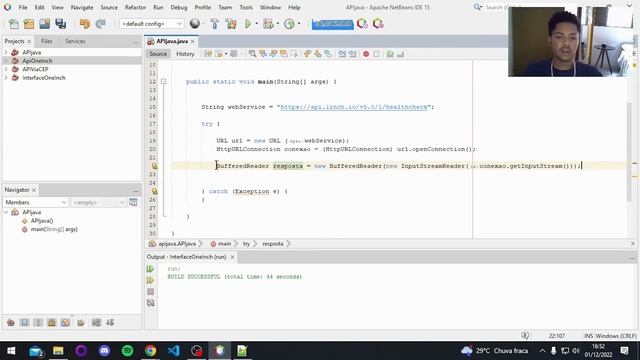Click the green Re-run icon in Output

click(x=150, y=269)
